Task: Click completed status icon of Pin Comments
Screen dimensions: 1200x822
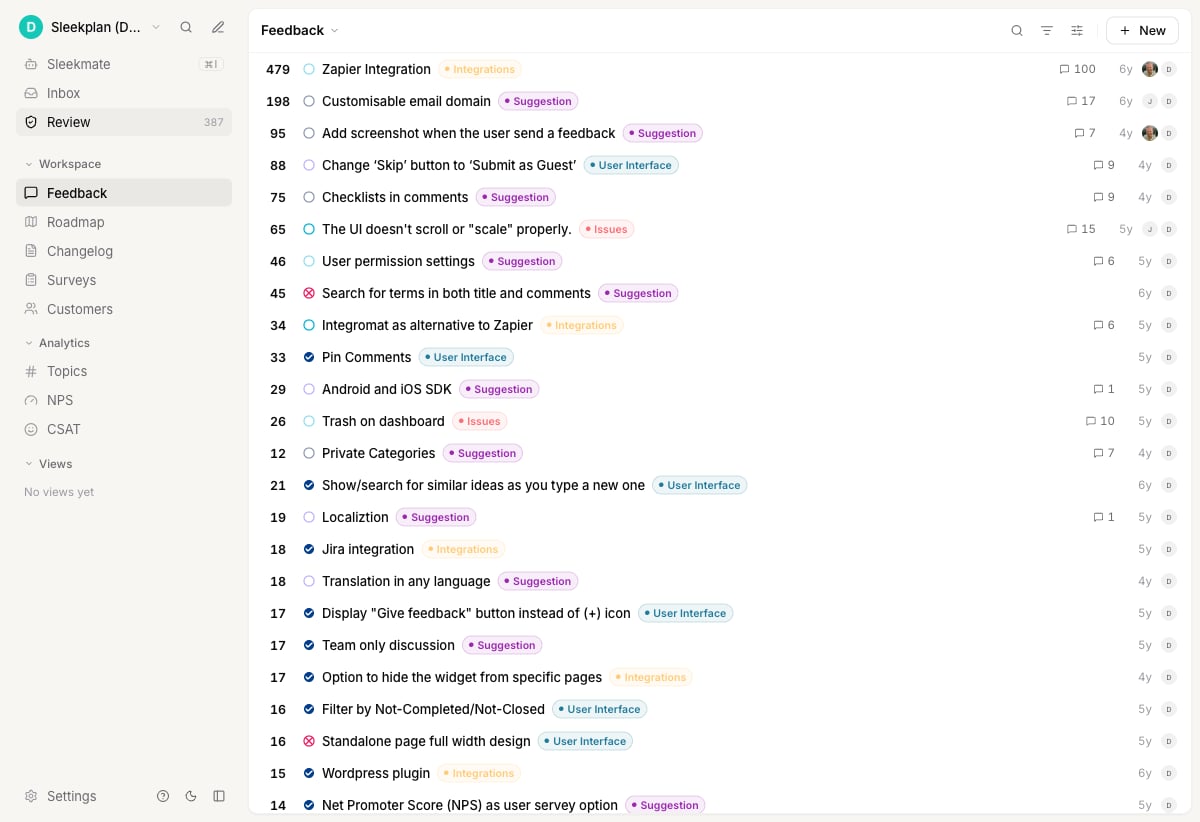Action: coord(309,357)
